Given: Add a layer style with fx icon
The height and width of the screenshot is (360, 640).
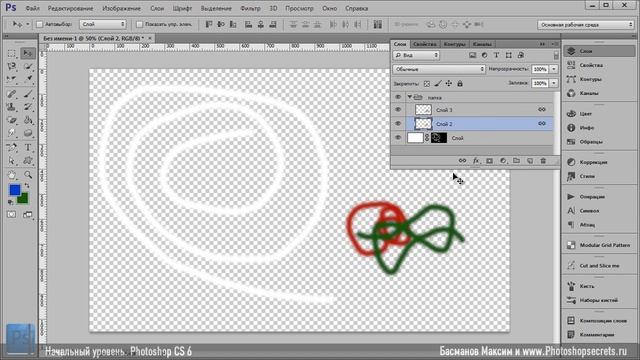Looking at the screenshot, I should (x=476, y=161).
